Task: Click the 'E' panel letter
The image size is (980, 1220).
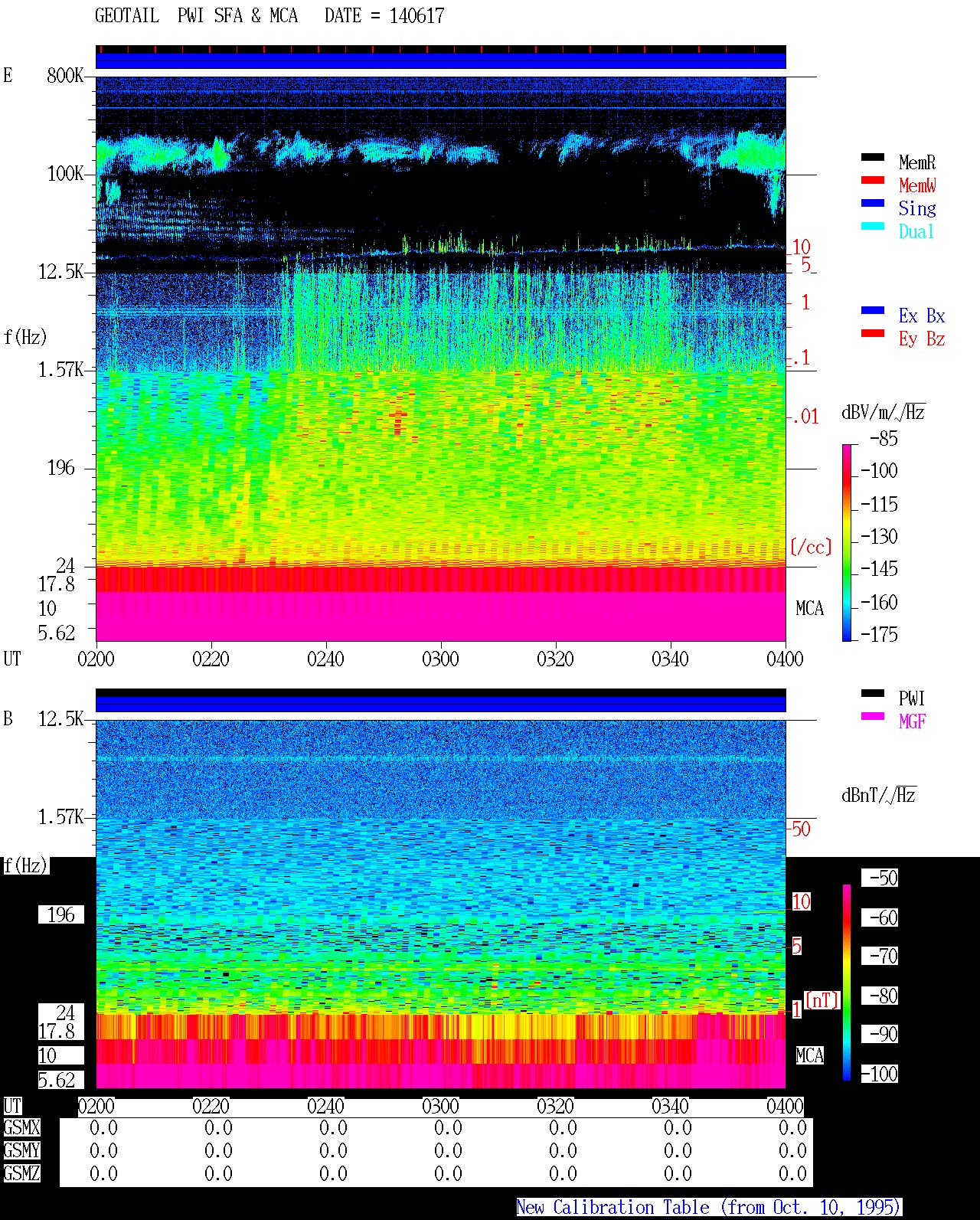Action: (8, 76)
